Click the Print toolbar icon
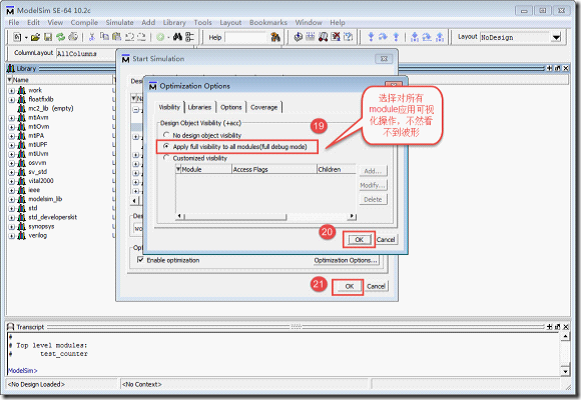This screenshot has width=581, height=400. (73, 37)
